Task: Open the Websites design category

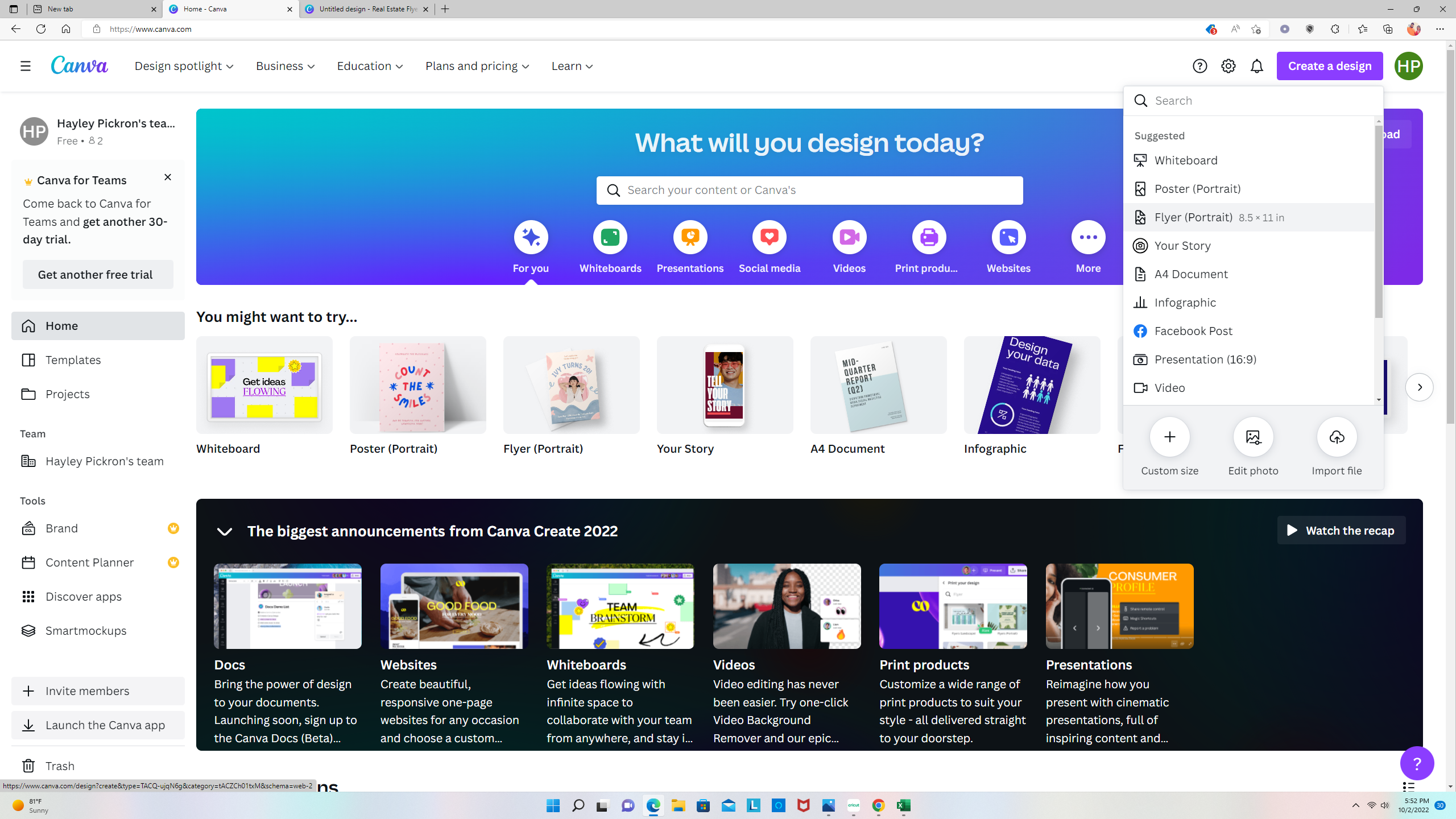Action: [1008, 237]
